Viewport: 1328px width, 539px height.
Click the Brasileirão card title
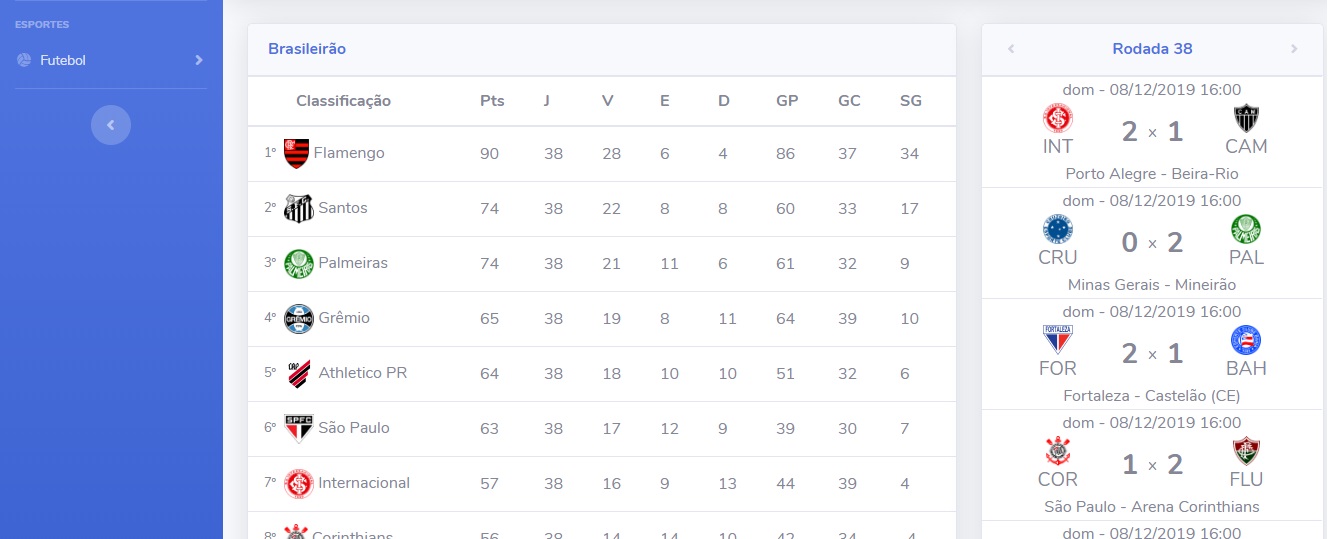(307, 48)
